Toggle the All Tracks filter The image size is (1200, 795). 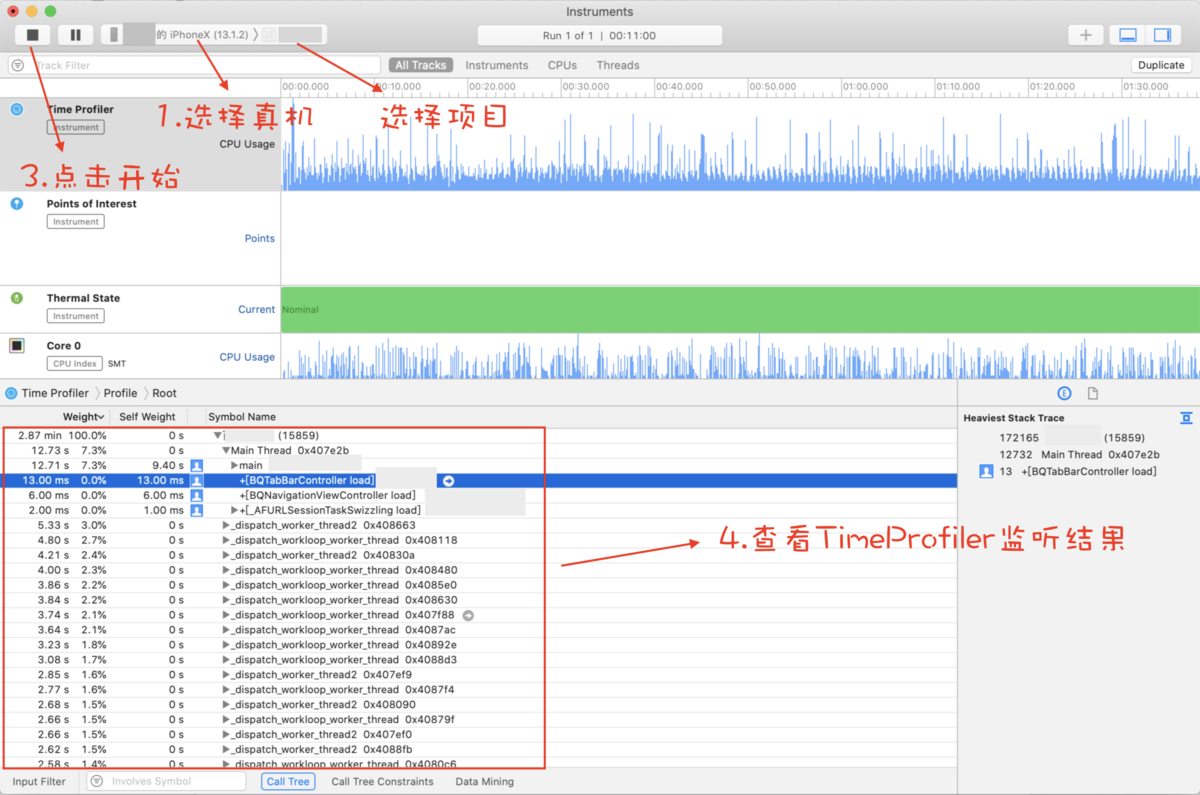point(420,64)
